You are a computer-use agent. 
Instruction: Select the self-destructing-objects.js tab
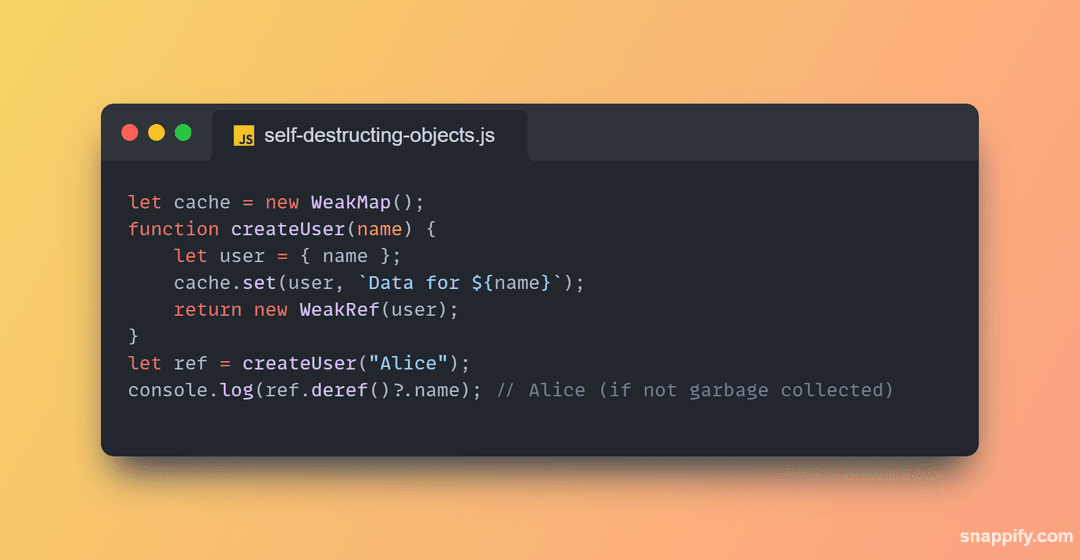[x=370, y=136]
